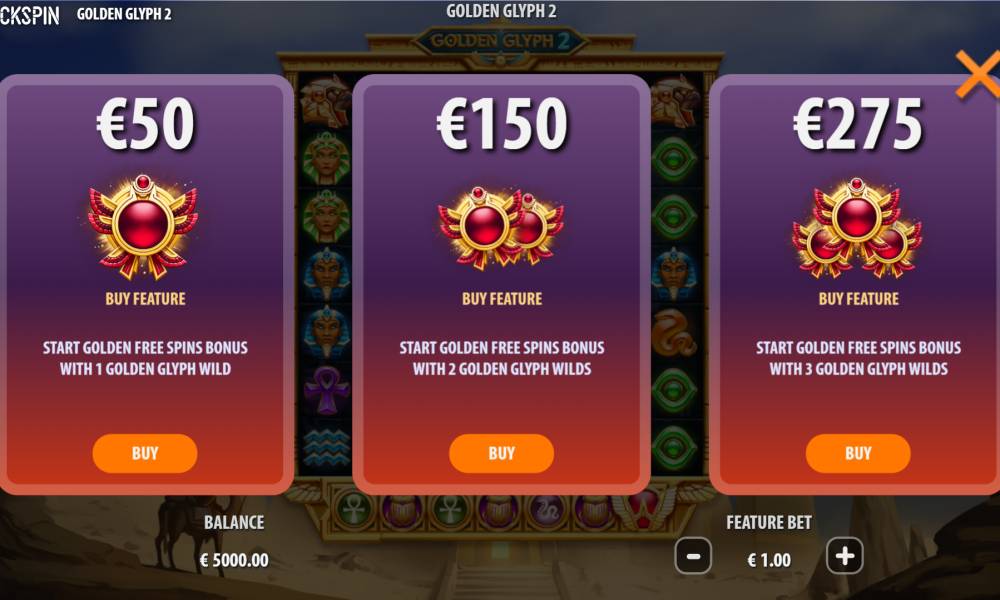Image resolution: width=1000 pixels, height=600 pixels.
Task: Click the €275 price heading
Action: [x=858, y=124]
